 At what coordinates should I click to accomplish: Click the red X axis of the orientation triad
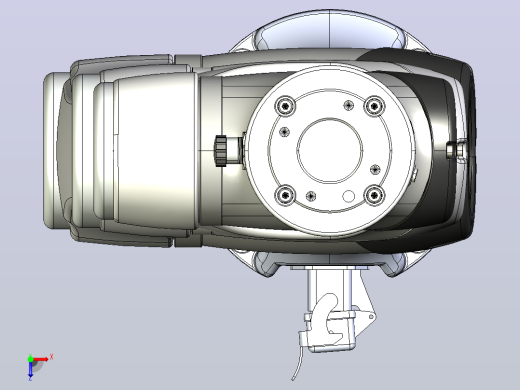[x=41, y=359]
